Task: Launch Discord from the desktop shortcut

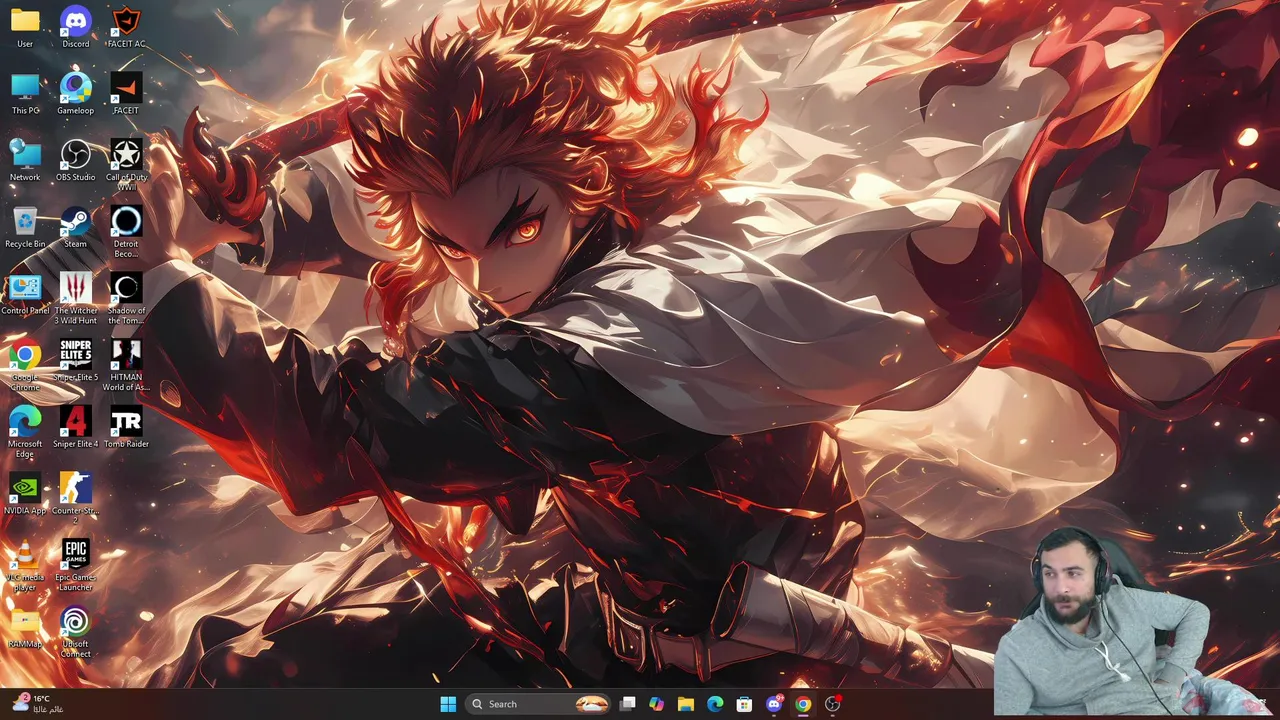Action: point(75,27)
